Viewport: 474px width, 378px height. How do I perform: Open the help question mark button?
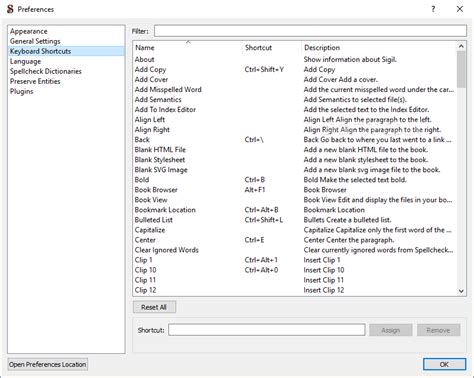tap(433, 9)
